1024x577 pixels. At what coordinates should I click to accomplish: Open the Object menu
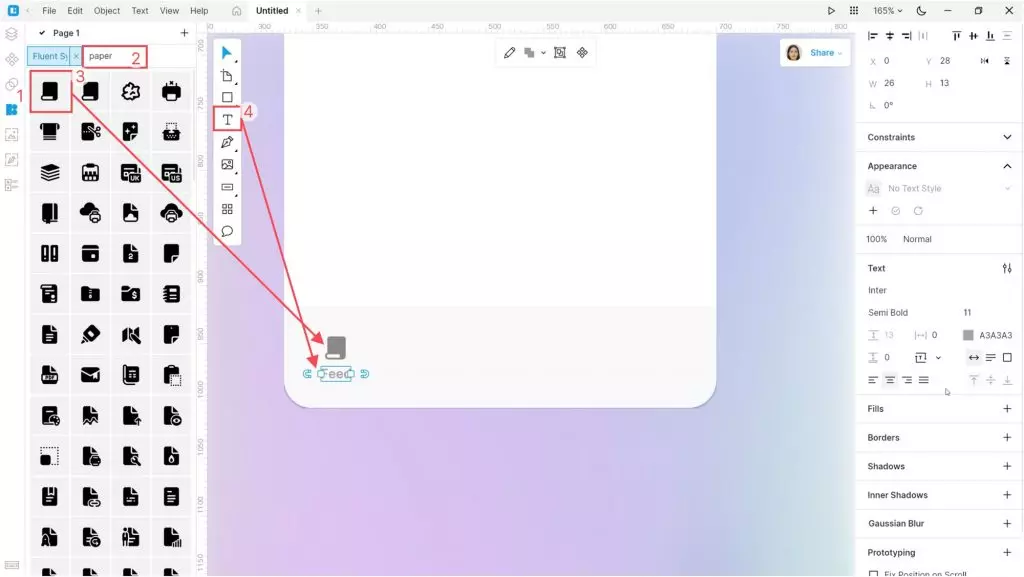[107, 11]
